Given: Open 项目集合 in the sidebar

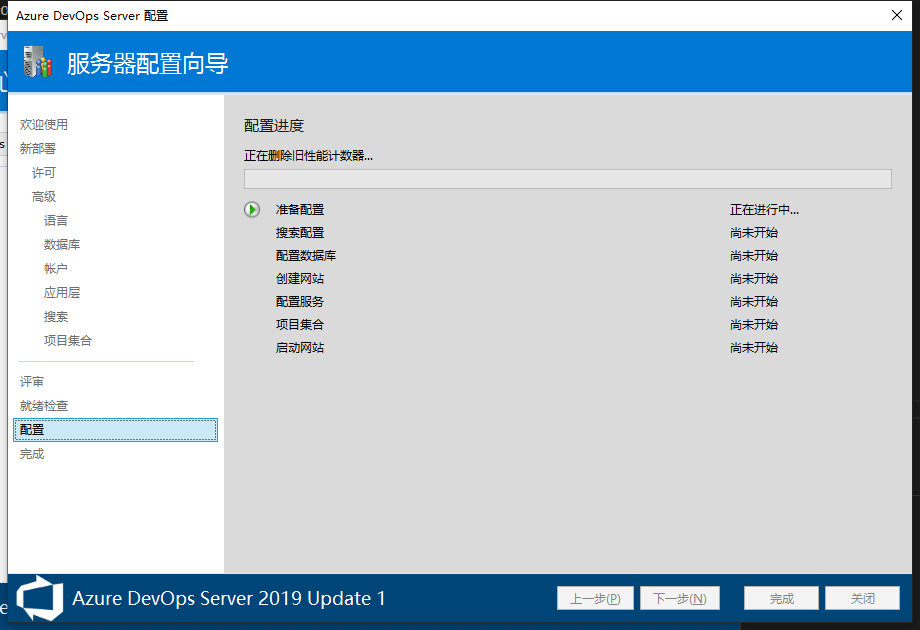Looking at the screenshot, I should pos(68,341).
